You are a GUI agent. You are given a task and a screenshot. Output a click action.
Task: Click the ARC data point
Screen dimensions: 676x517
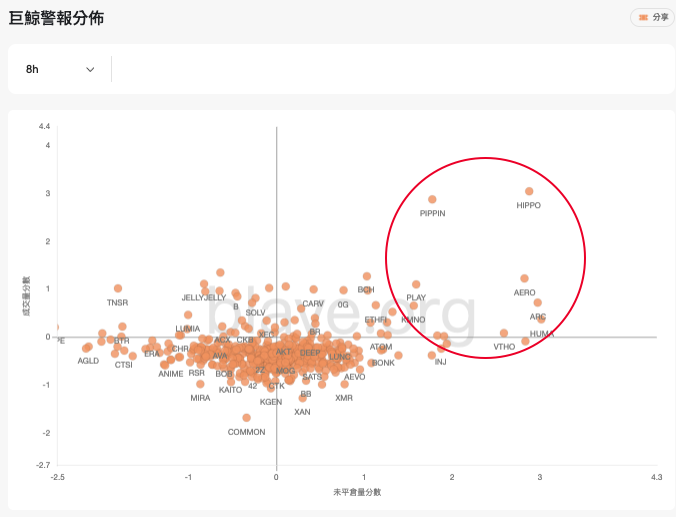(x=537, y=303)
